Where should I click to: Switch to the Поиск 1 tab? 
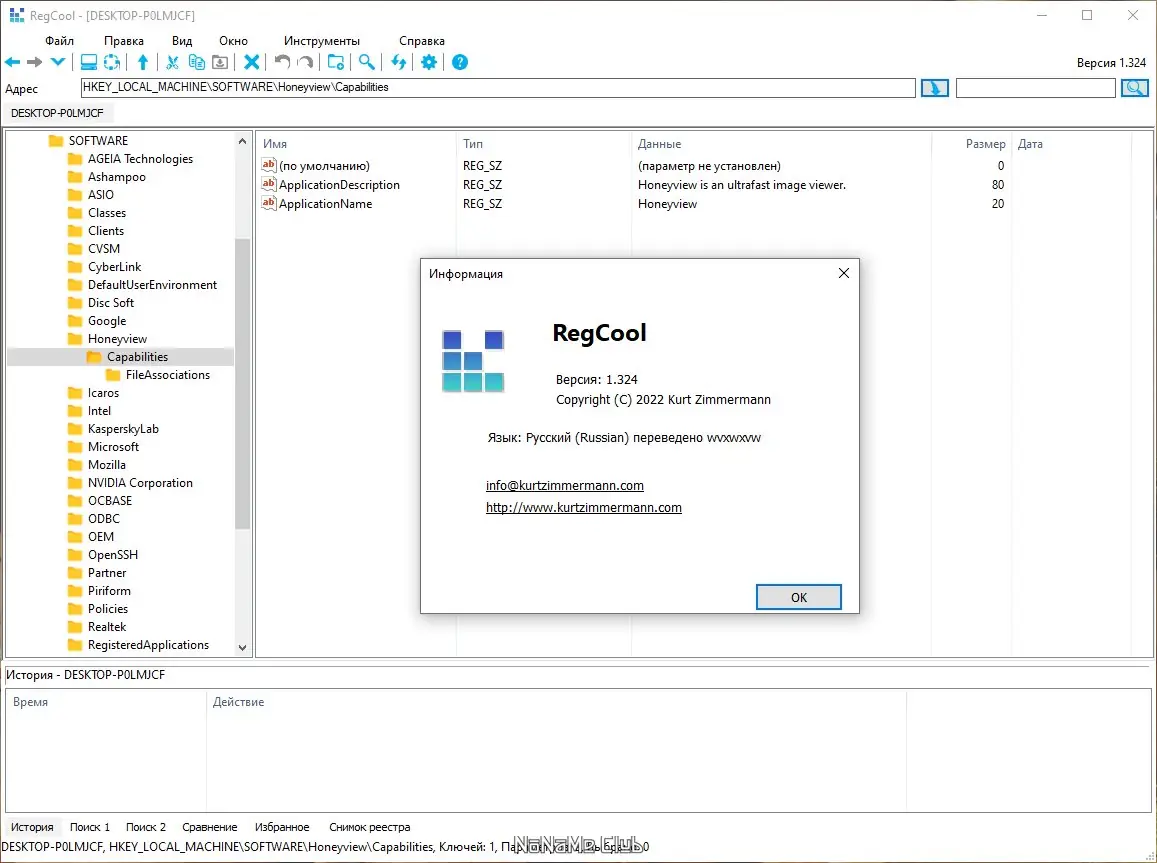[89, 827]
